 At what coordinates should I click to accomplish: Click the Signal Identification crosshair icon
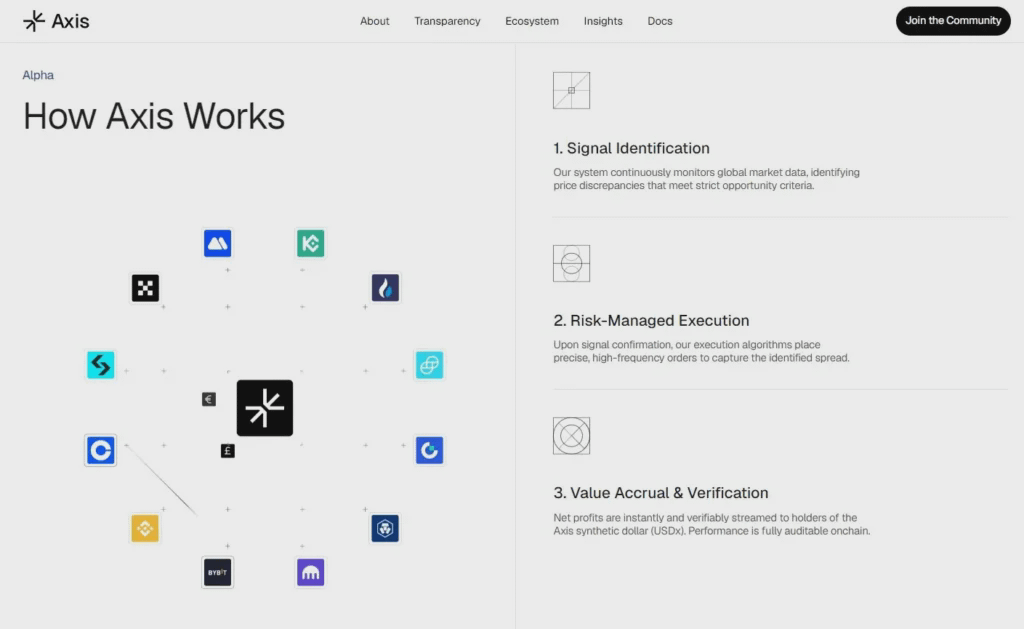point(571,90)
